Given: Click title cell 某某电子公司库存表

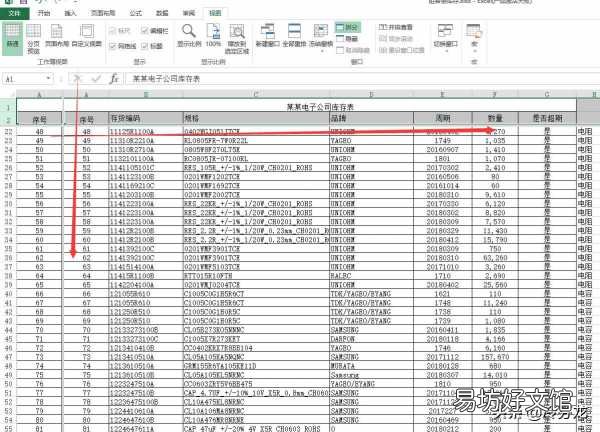Looking at the screenshot, I should (x=320, y=107).
